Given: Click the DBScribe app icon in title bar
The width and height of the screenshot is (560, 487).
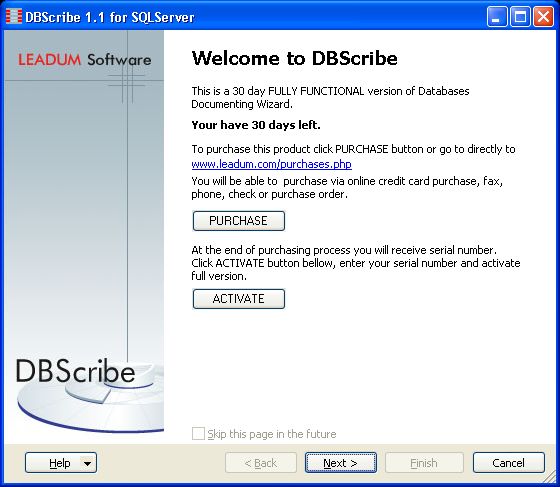Looking at the screenshot, I should click(x=14, y=16).
